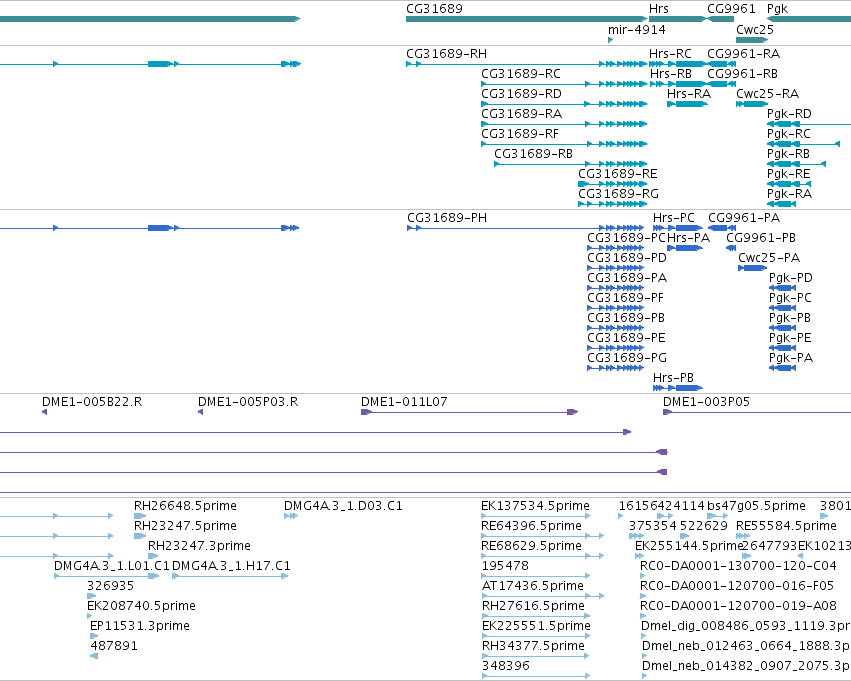The width and height of the screenshot is (851, 681).
Task: Click EST EK208740.5prime
Action: click(90, 616)
